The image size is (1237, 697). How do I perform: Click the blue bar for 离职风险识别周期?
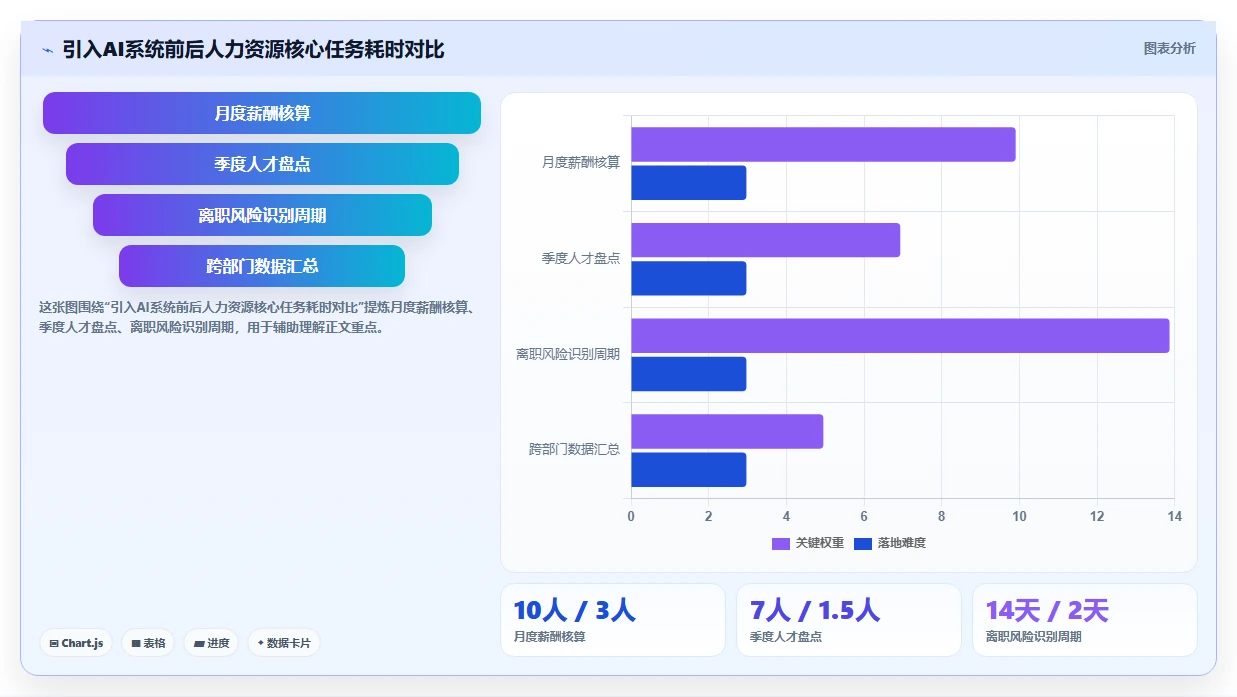coord(688,374)
